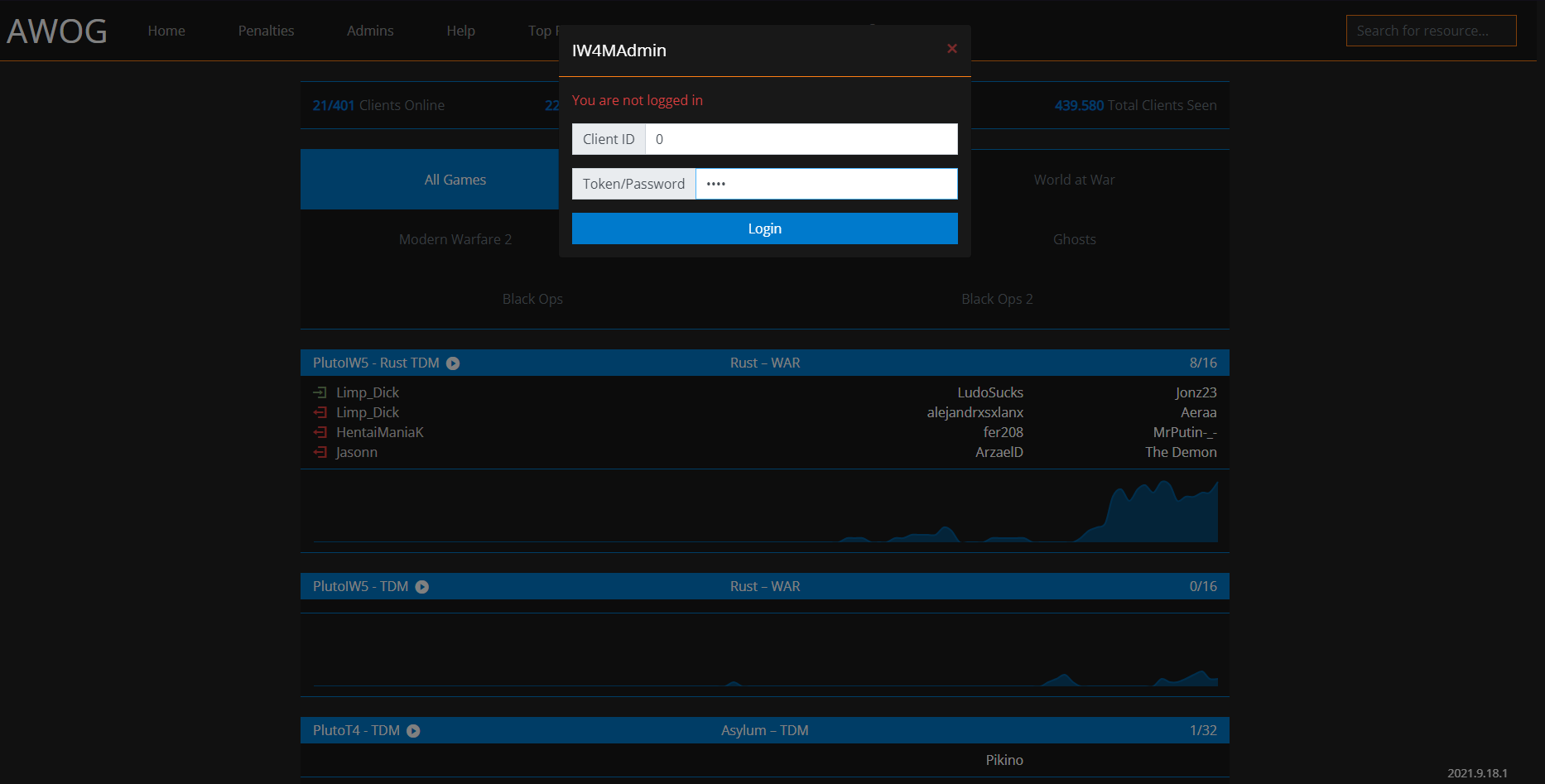1545x784 pixels.
Task: Click the Asylum – TDM map label
Action: click(x=765, y=730)
